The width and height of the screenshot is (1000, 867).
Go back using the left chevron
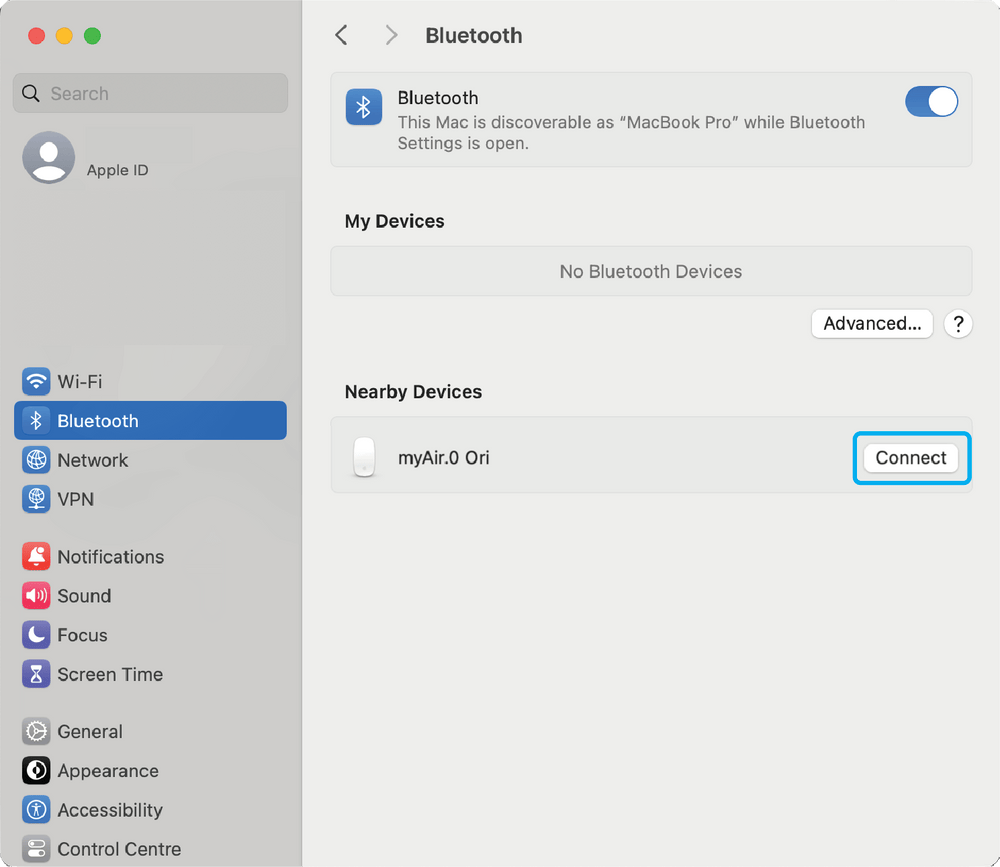click(341, 36)
